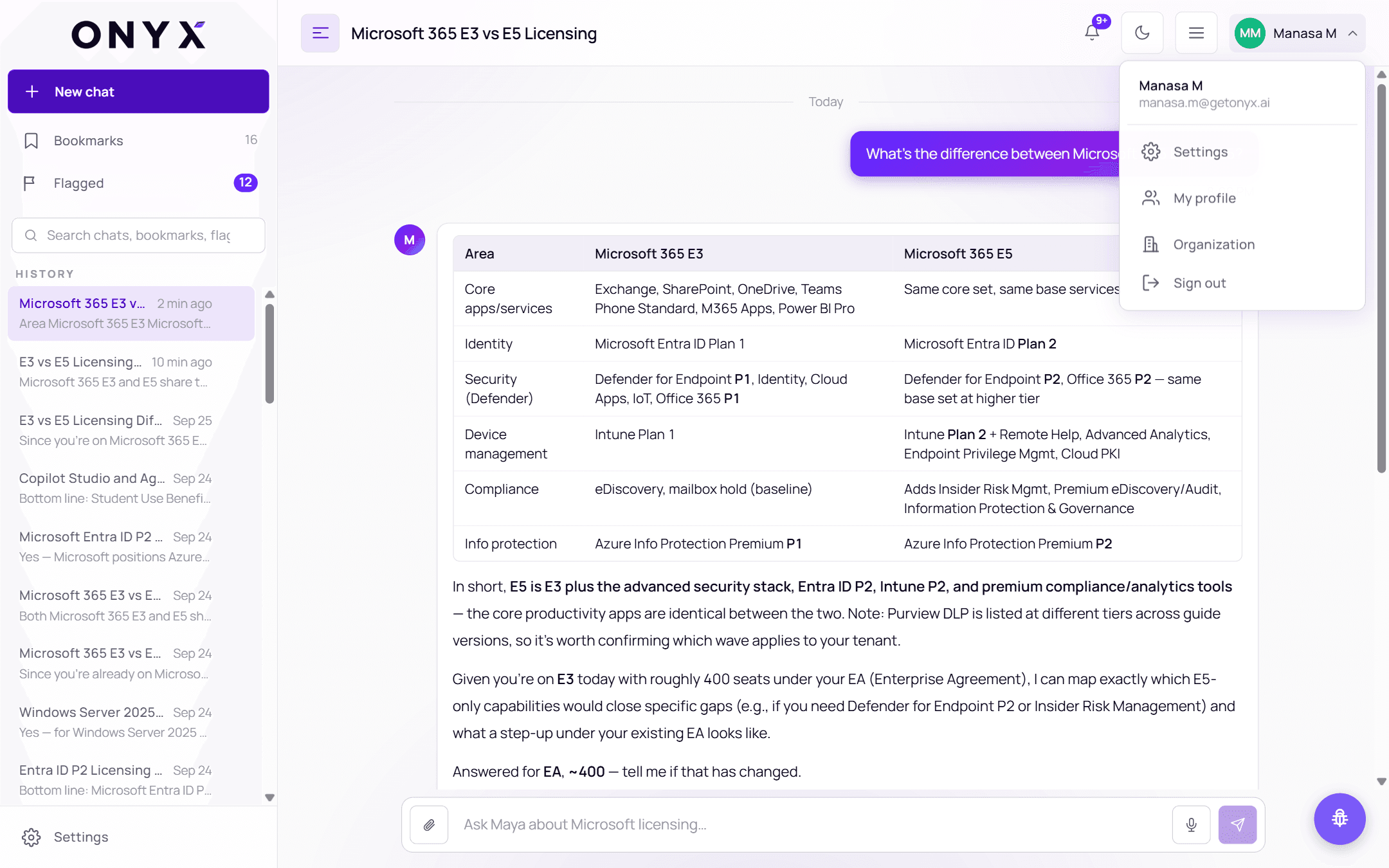1389x868 pixels.
Task: Click history scrollbar up arrow
Action: click(x=270, y=294)
